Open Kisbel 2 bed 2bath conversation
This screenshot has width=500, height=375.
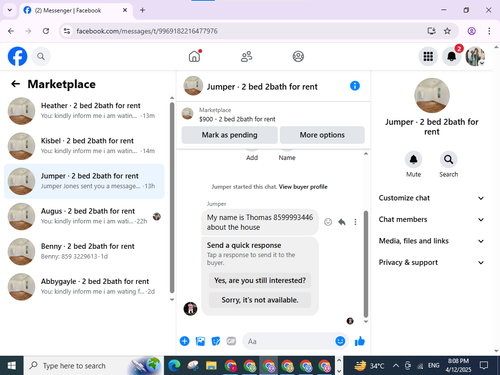(x=84, y=146)
